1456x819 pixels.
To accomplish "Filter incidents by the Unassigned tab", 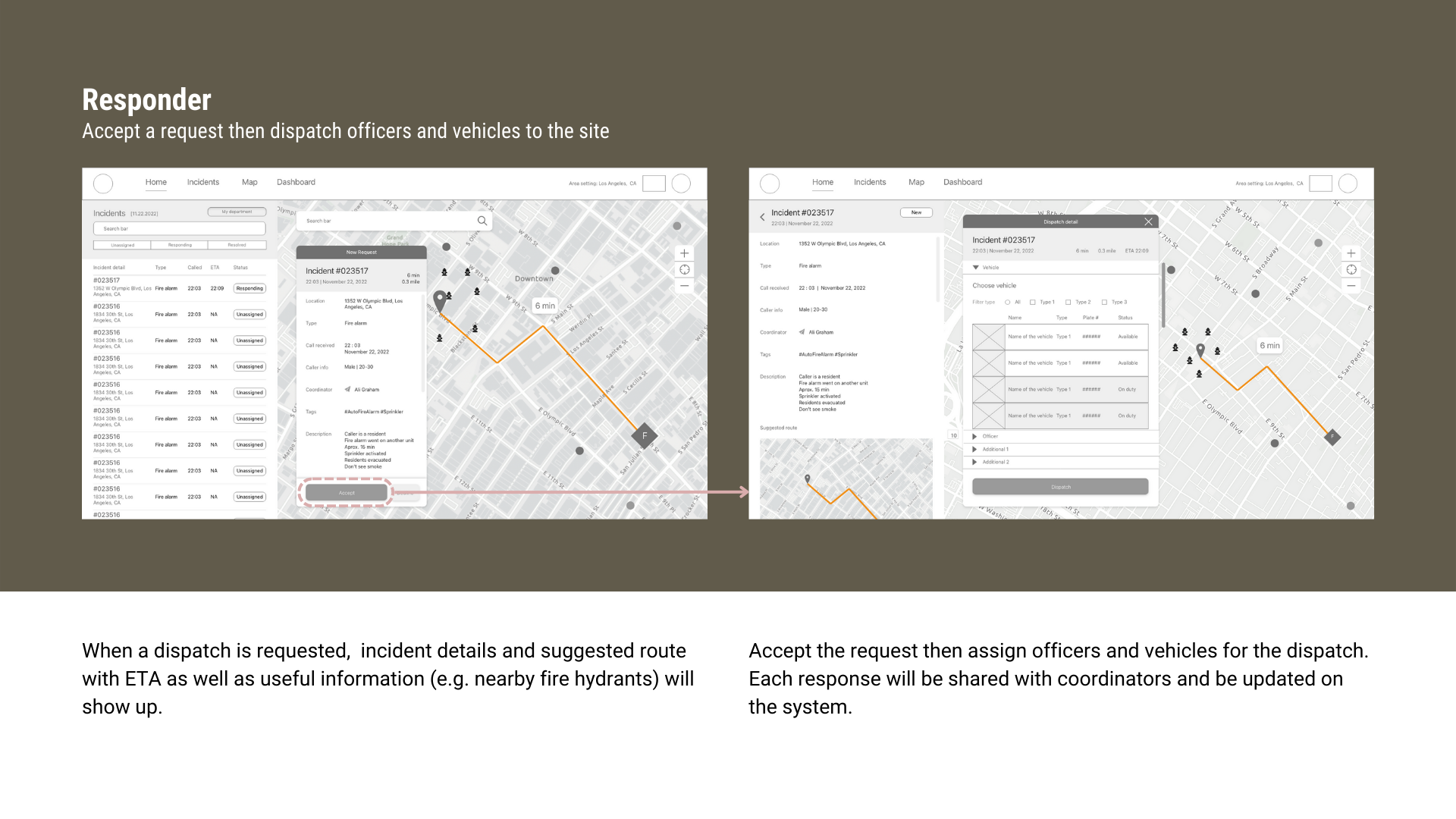I will [x=122, y=245].
